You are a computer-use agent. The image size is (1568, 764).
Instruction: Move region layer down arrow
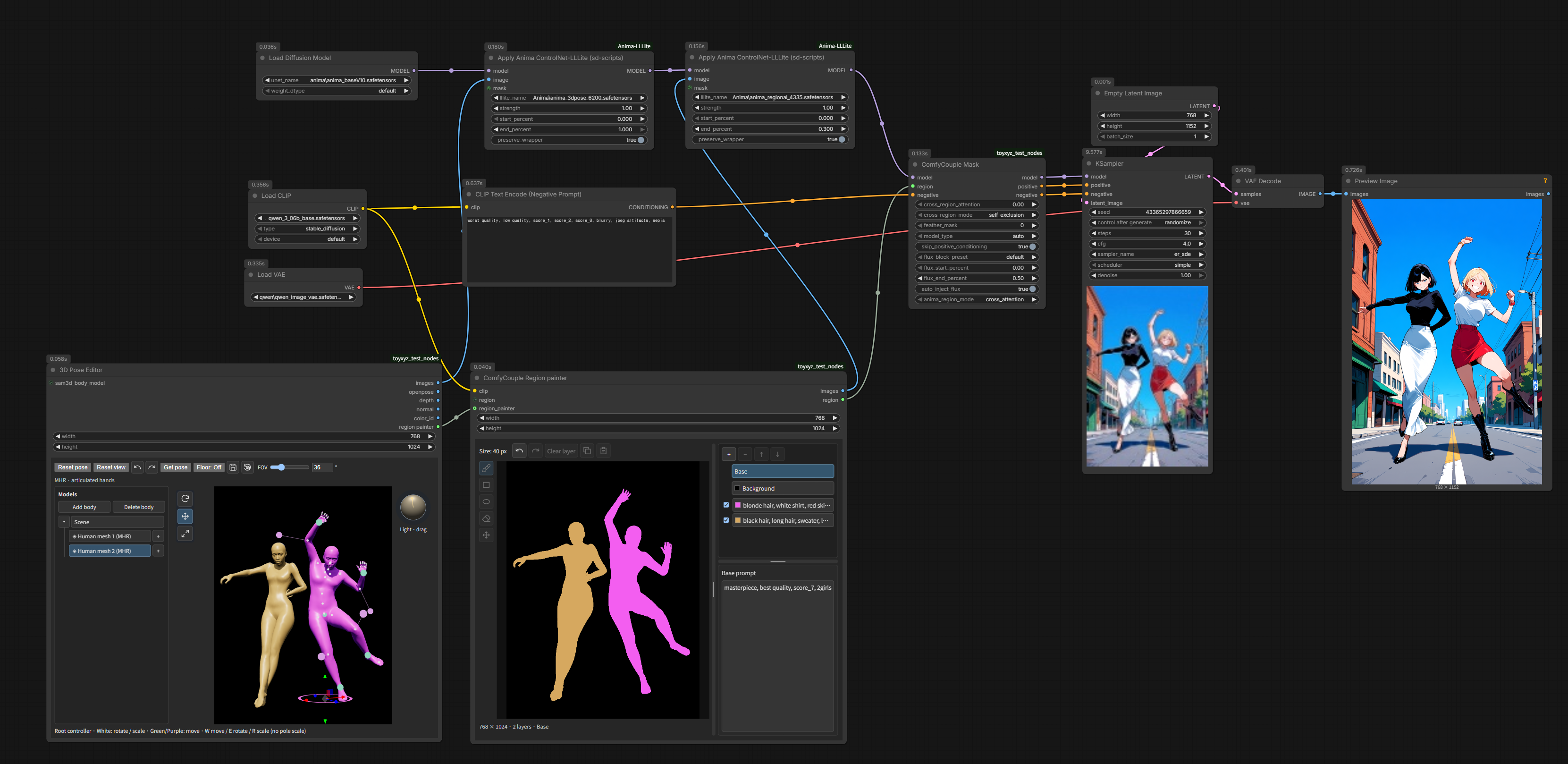tap(777, 454)
